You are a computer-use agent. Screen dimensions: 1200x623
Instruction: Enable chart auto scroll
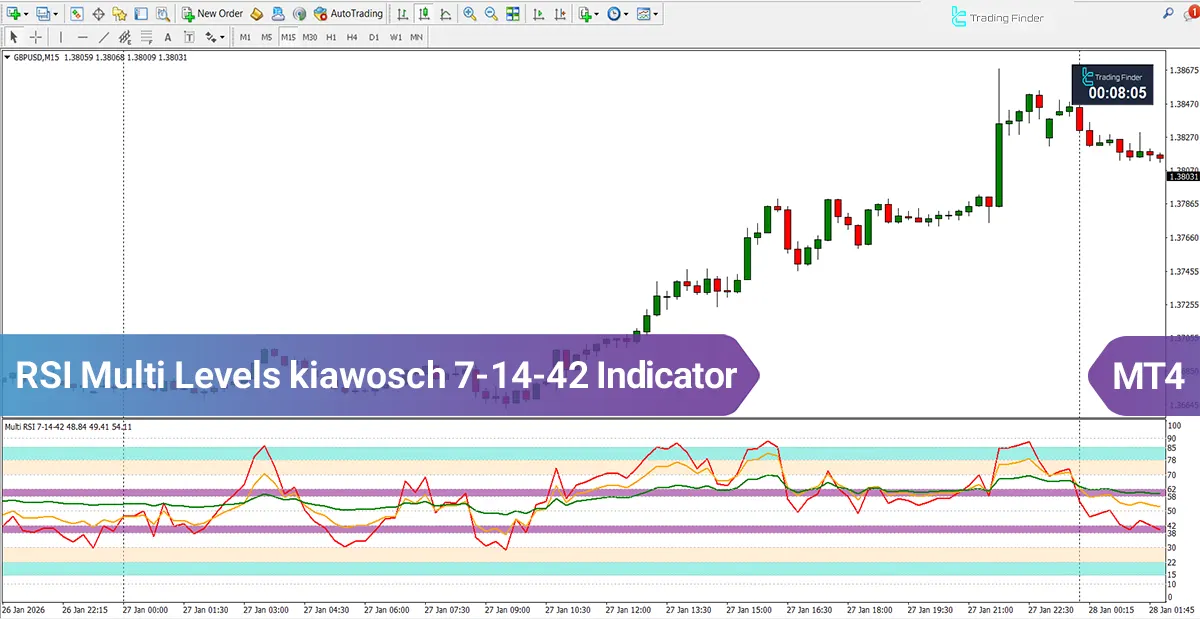(538, 14)
